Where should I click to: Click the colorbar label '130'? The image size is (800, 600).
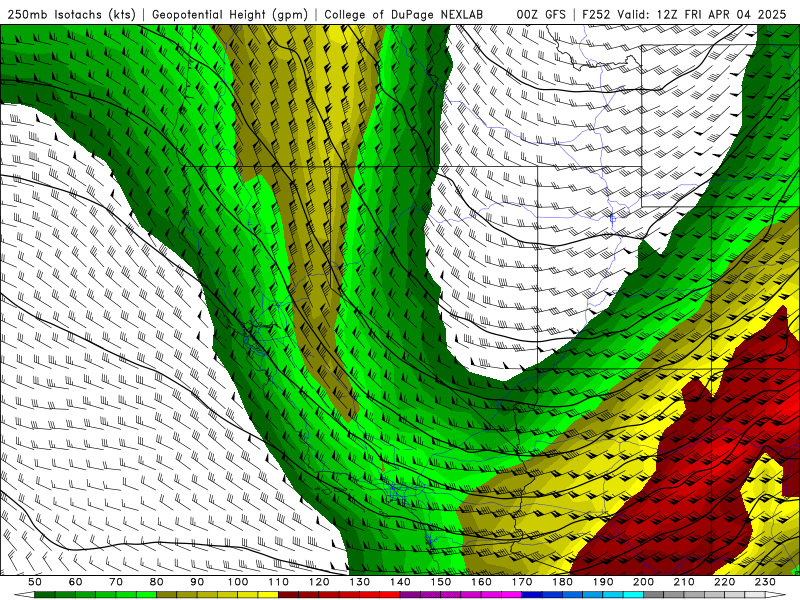coord(359,582)
